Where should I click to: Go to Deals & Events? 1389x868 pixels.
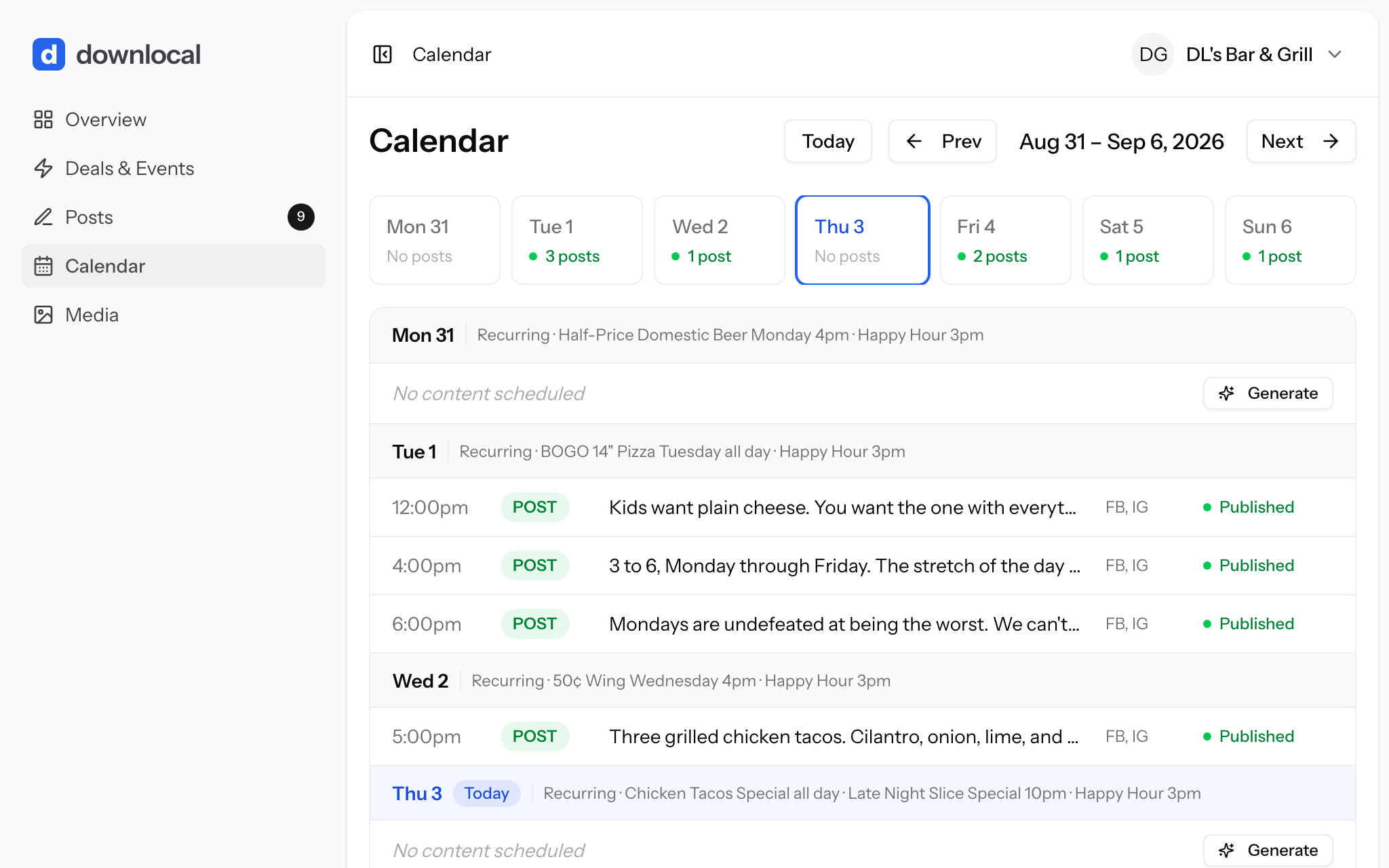pyautogui.click(x=174, y=168)
